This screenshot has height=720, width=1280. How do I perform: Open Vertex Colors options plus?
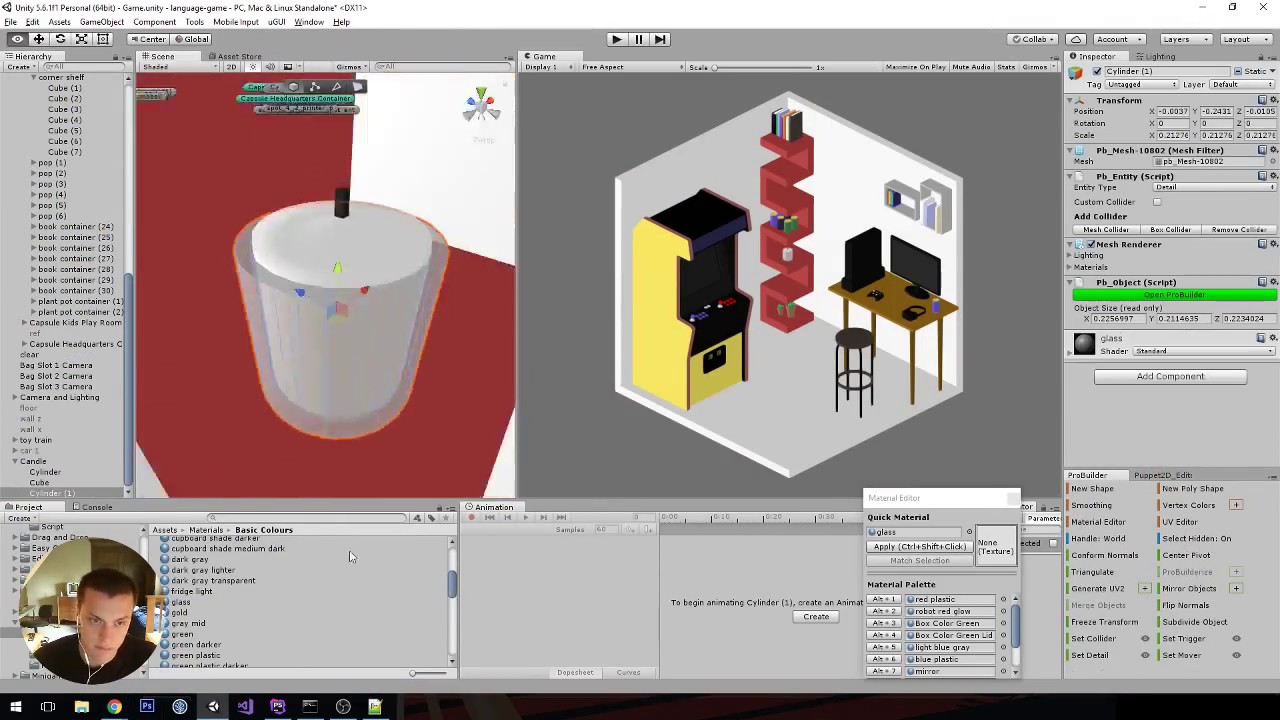click(x=1236, y=505)
